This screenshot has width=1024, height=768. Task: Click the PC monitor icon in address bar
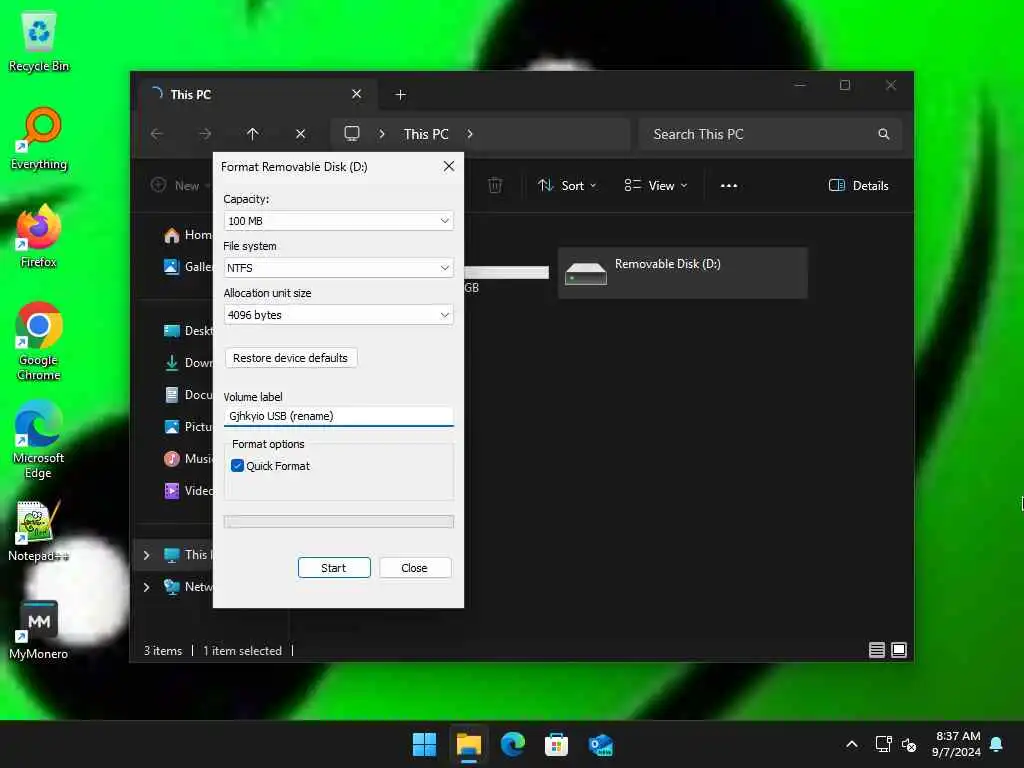[x=352, y=134]
